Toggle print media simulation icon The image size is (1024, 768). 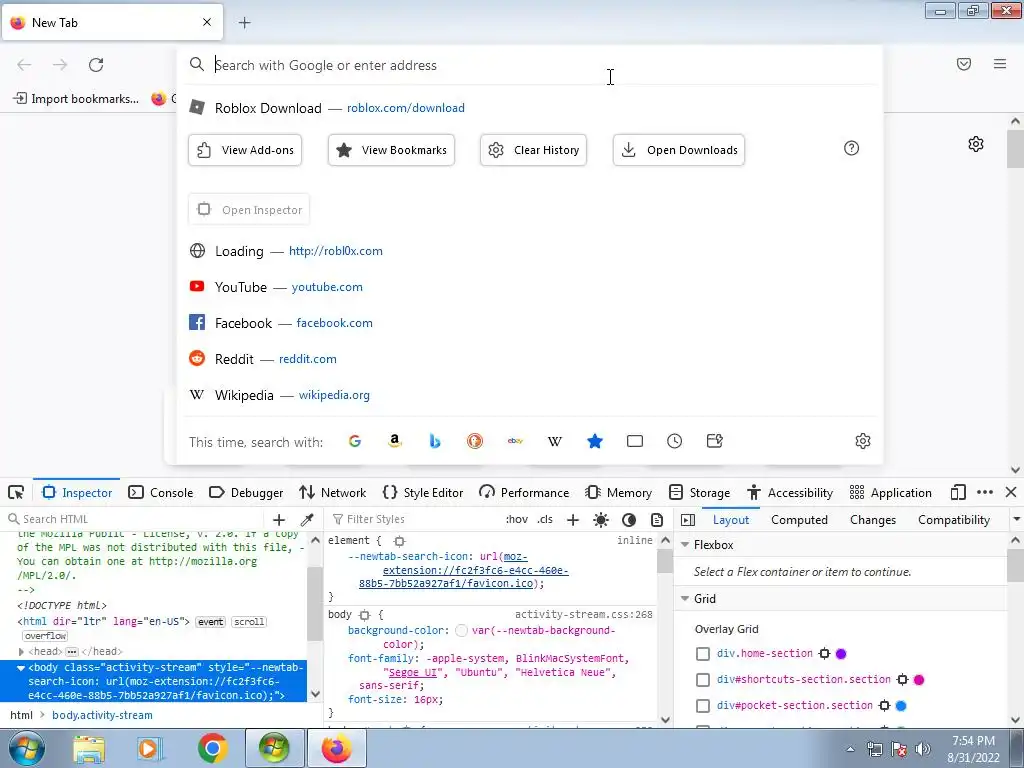pyautogui.click(x=657, y=520)
